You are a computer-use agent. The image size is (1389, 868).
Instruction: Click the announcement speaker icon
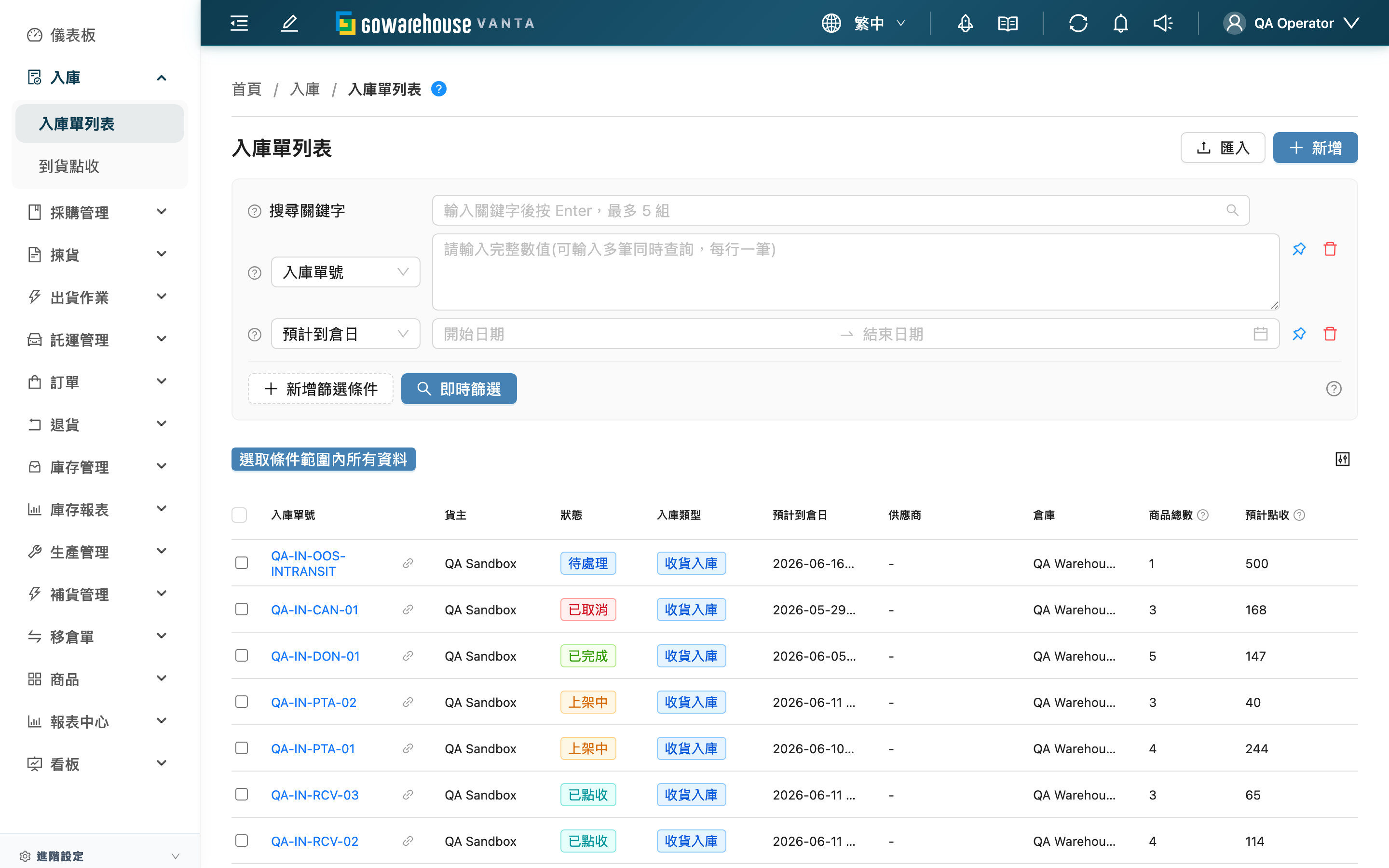pyautogui.click(x=1163, y=23)
